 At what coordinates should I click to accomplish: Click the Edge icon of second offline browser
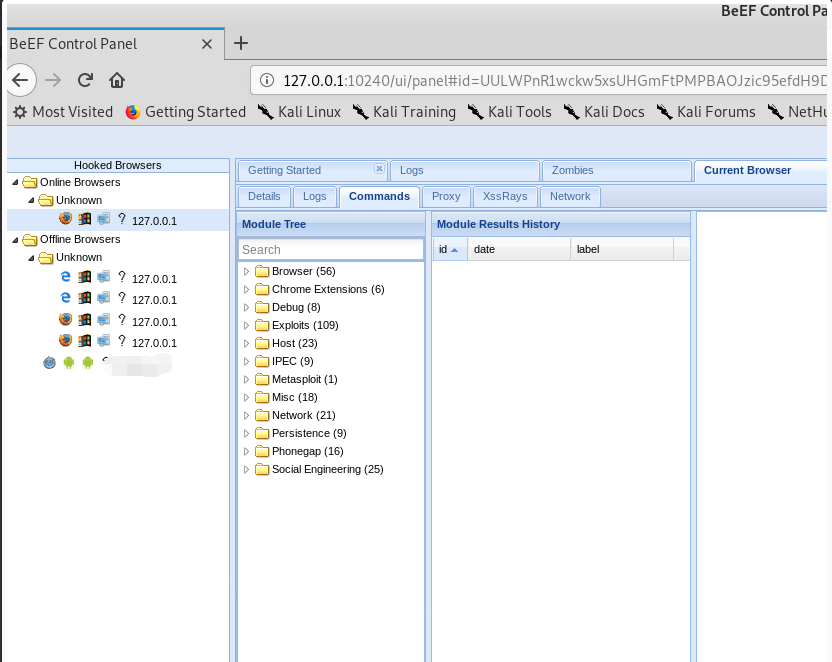tap(65, 298)
